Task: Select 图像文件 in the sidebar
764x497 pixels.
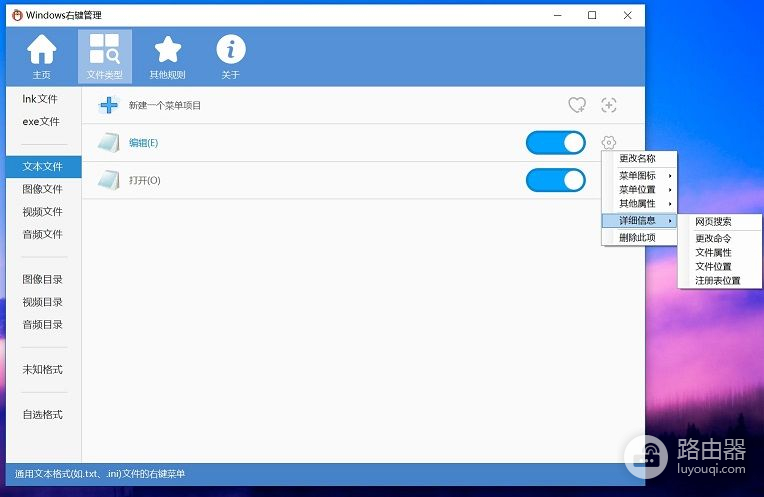Action: [42, 189]
